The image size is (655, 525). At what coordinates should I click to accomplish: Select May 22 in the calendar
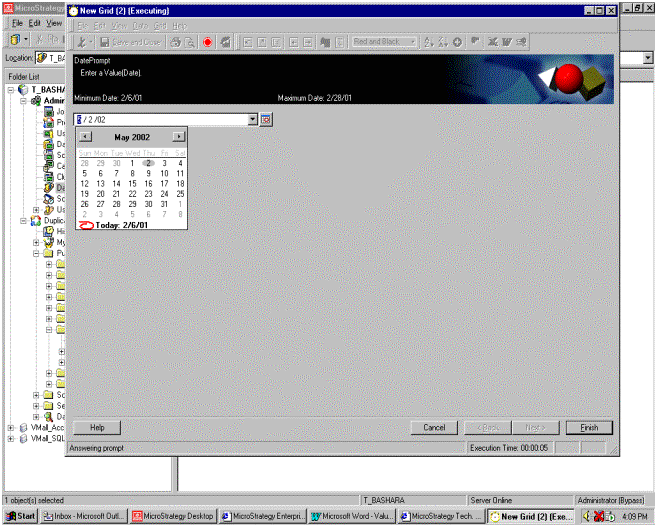point(132,194)
